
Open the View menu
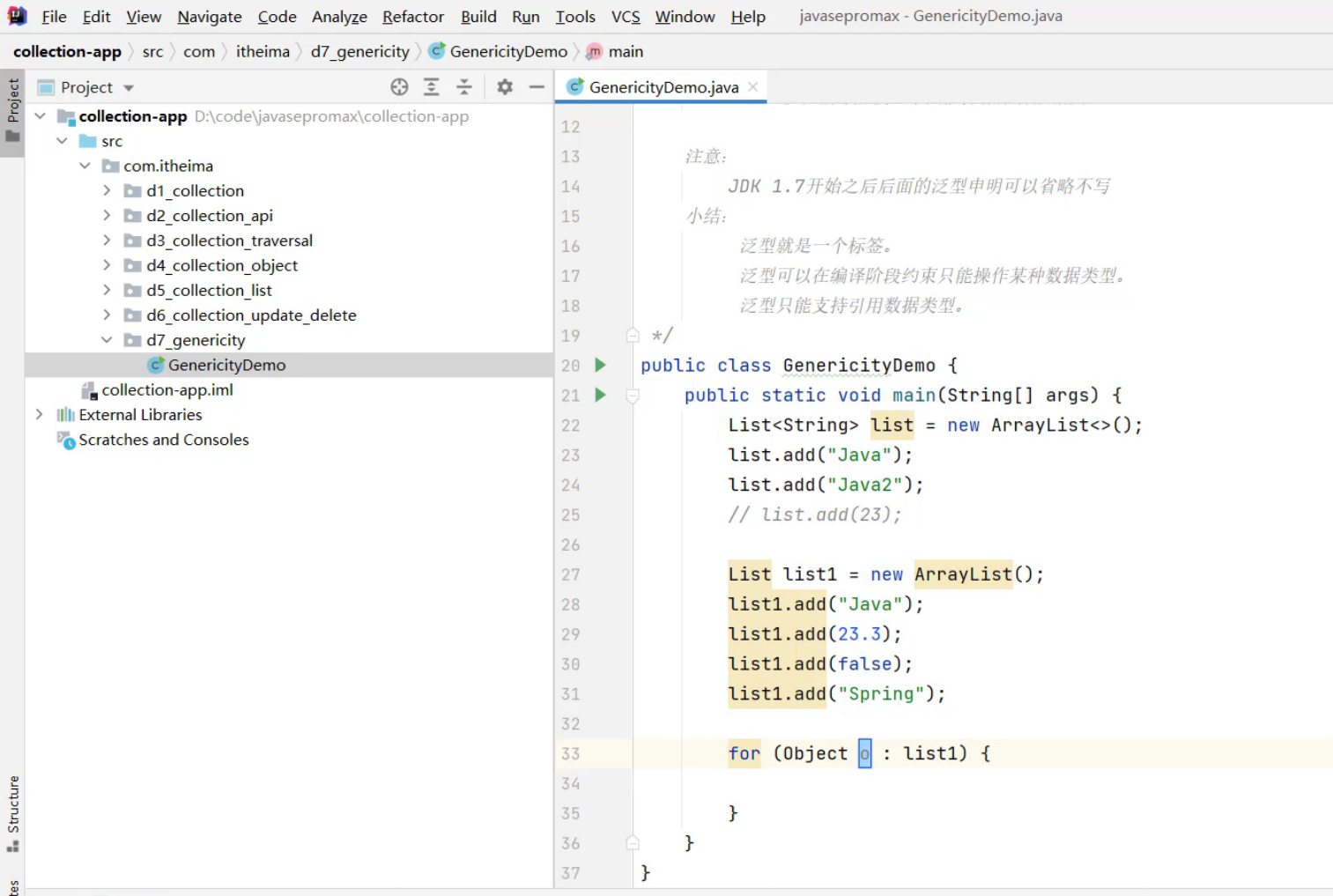(144, 17)
